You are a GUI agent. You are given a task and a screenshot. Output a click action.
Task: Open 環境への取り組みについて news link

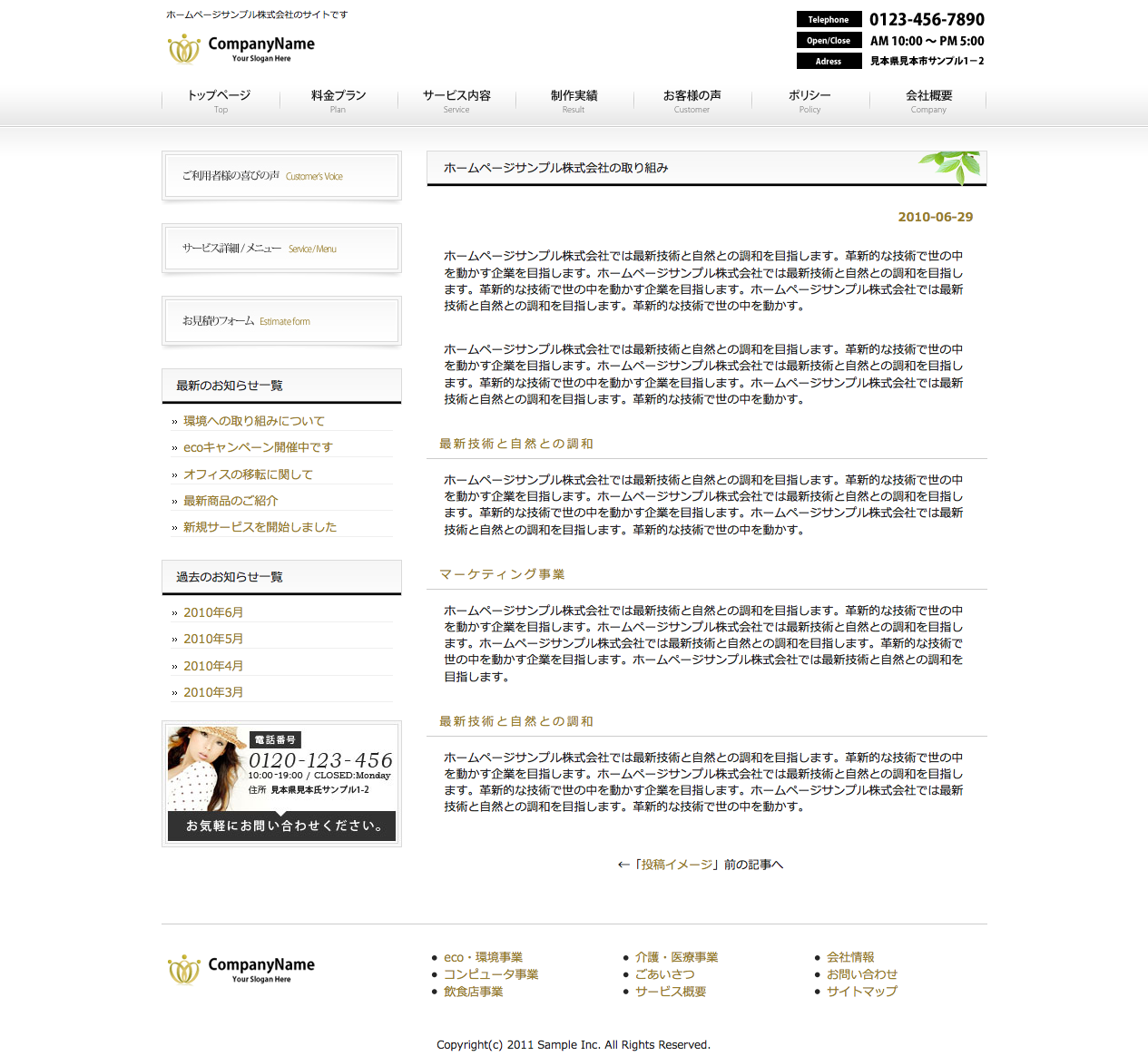pyautogui.click(x=254, y=421)
